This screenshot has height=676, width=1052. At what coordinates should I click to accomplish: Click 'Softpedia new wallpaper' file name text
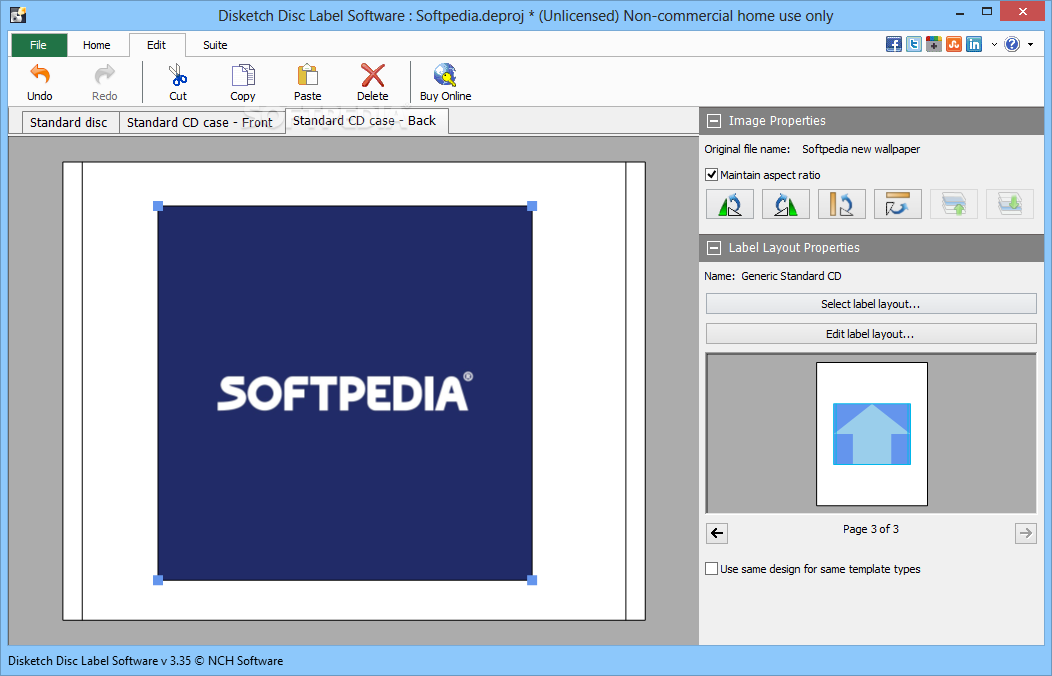click(861, 149)
